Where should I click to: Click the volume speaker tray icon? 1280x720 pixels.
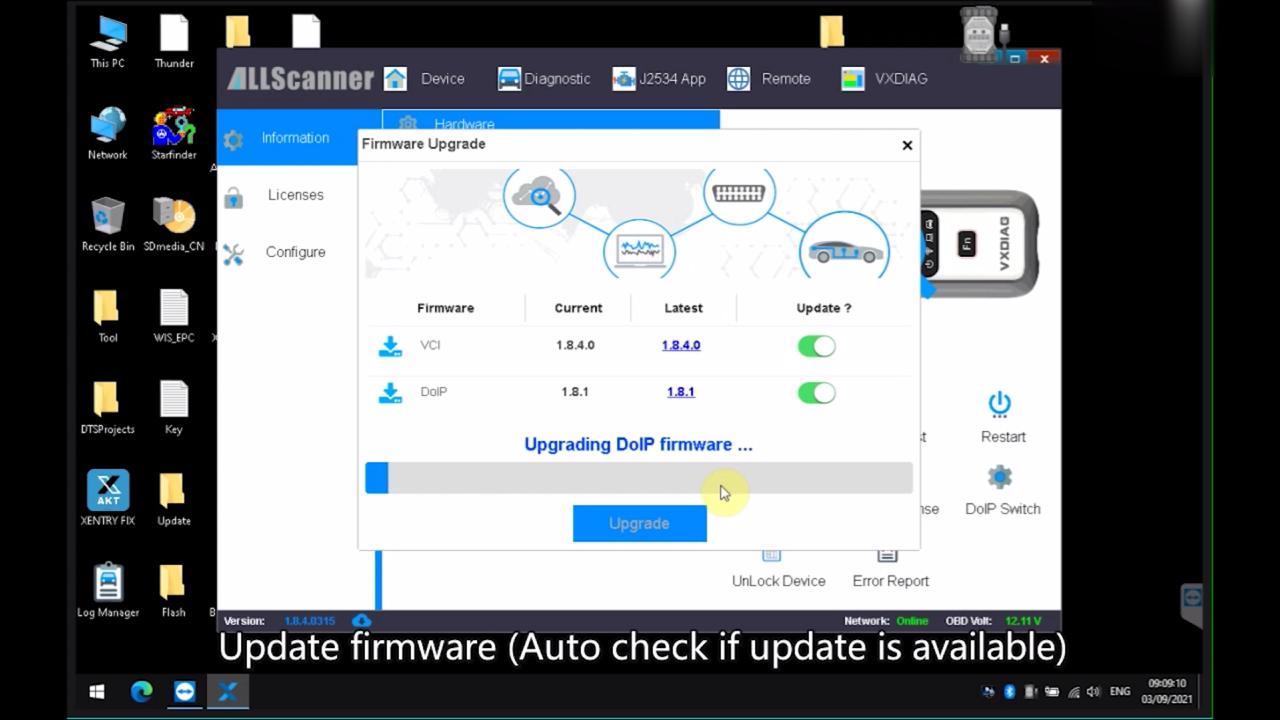click(1094, 691)
